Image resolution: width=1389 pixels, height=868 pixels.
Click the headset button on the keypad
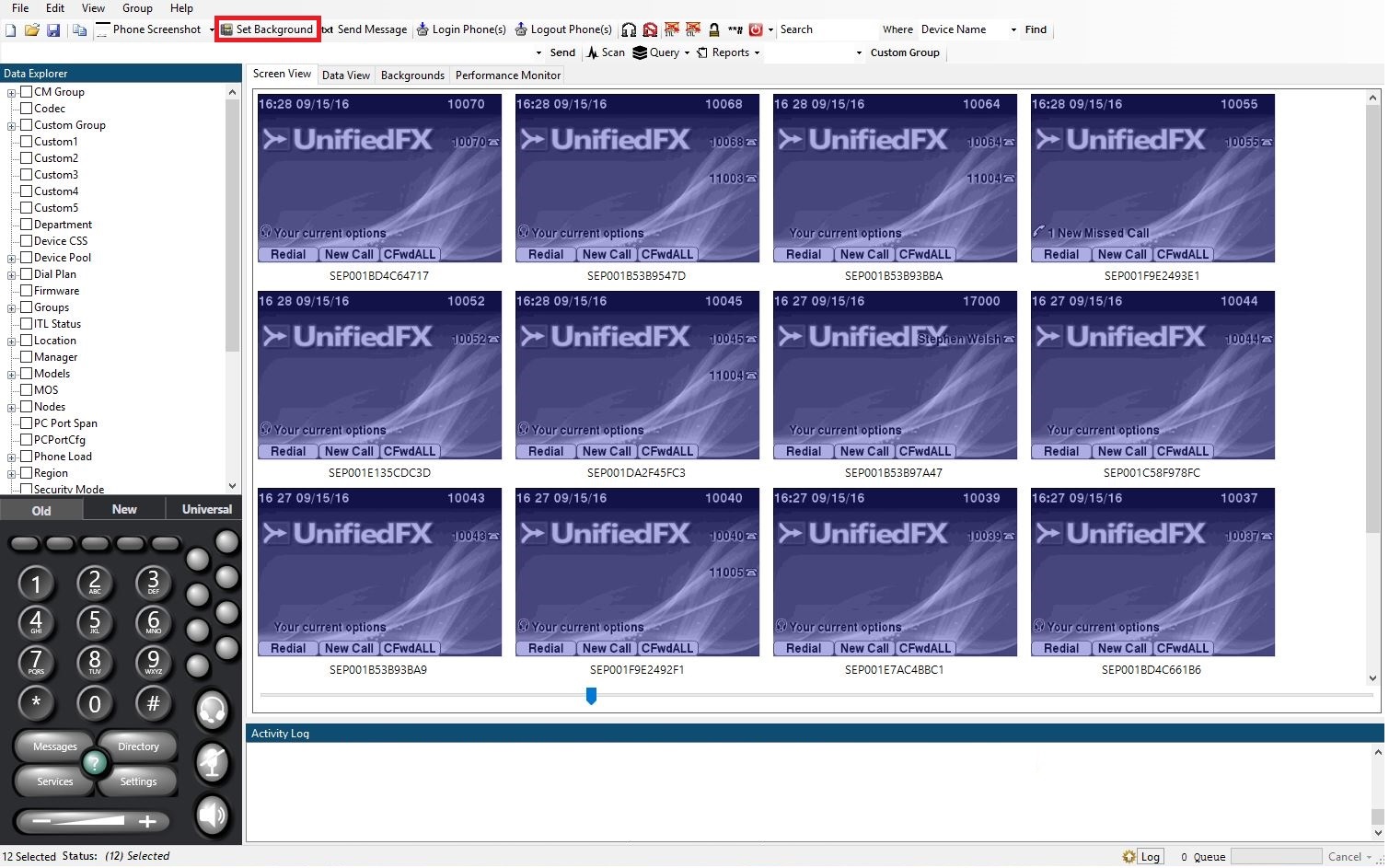click(x=213, y=710)
